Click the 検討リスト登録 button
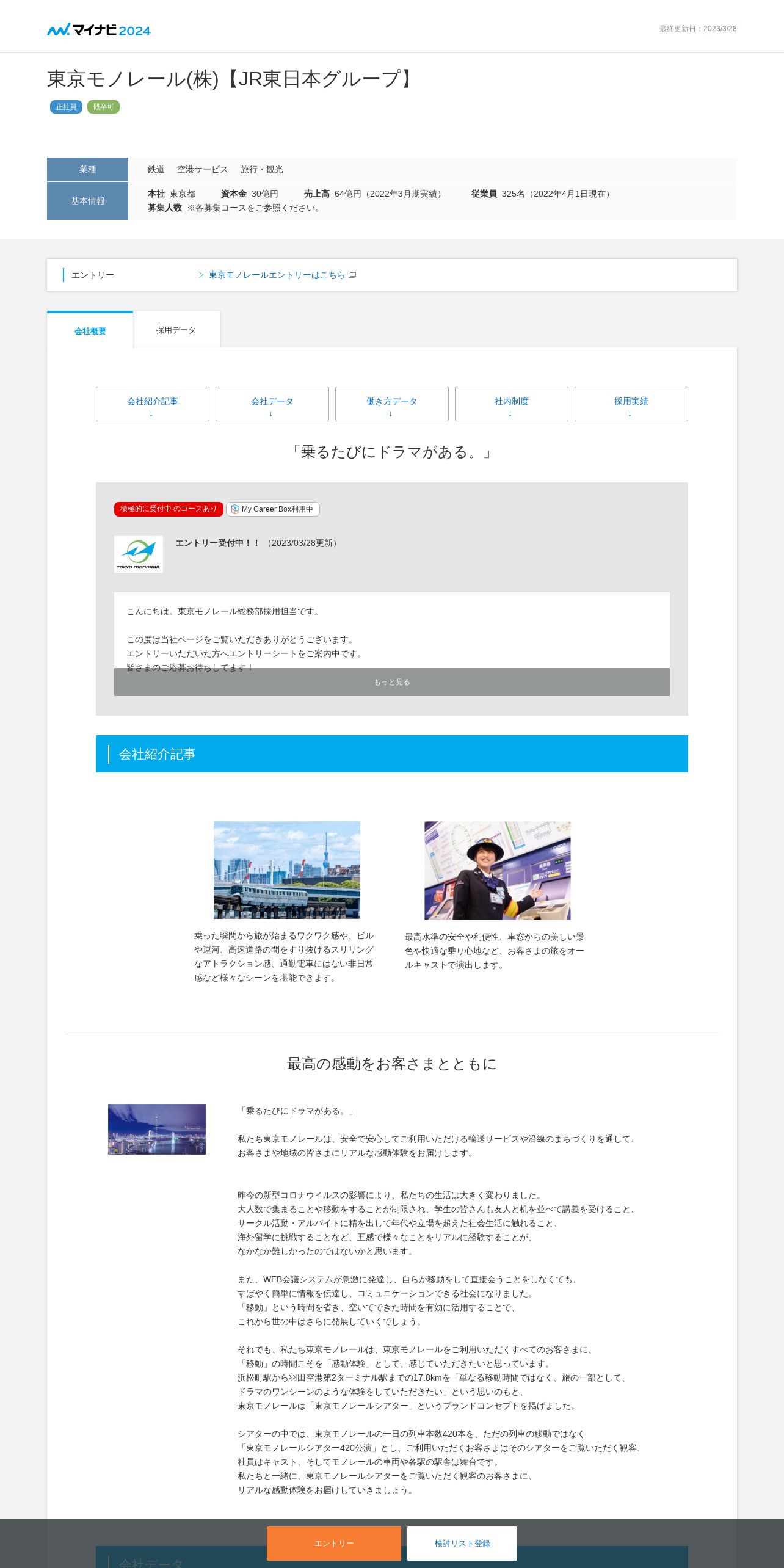The width and height of the screenshot is (784, 1568). (x=462, y=1543)
